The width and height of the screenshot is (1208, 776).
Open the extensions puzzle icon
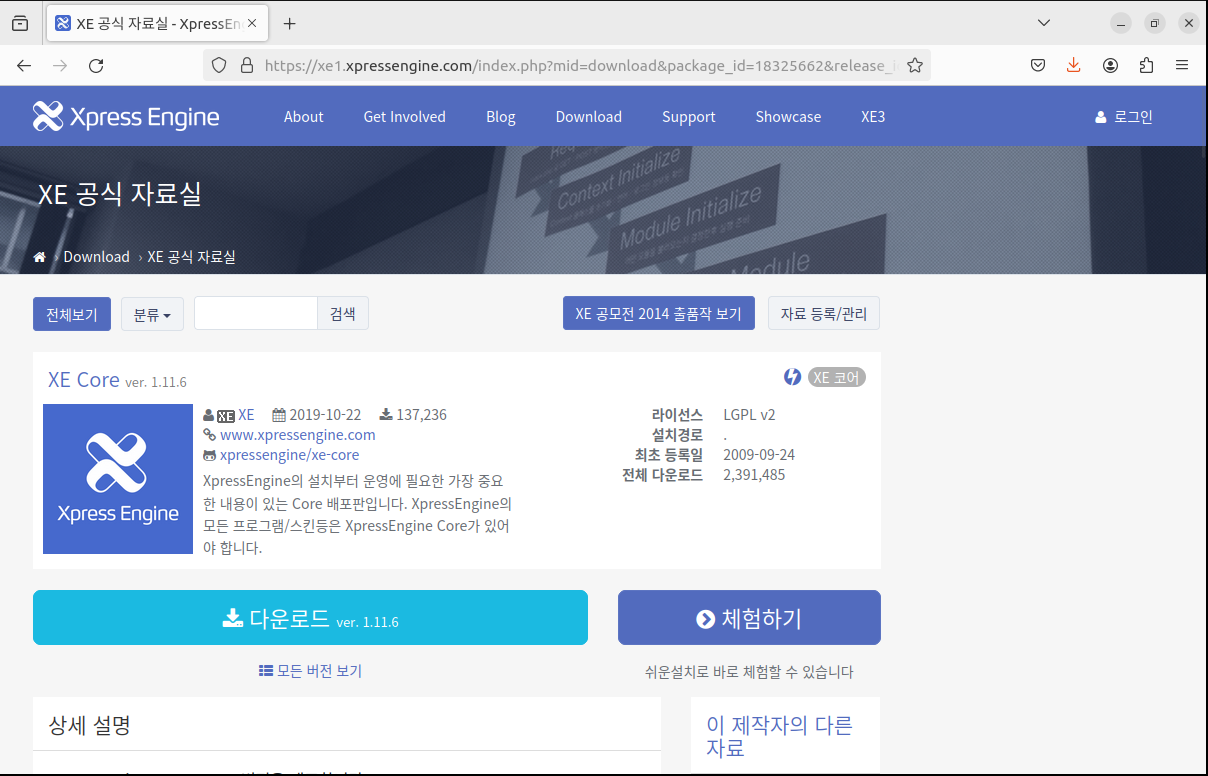point(1146,65)
